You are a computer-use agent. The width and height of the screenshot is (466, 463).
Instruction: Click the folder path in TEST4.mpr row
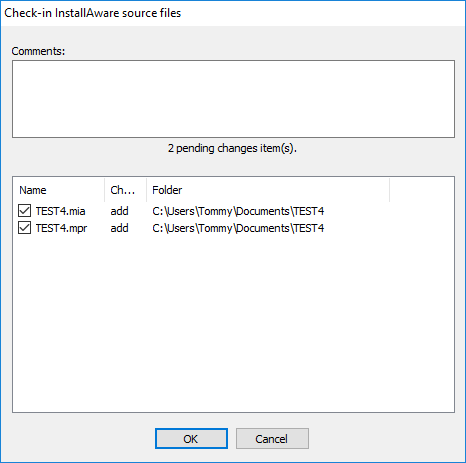pos(238,228)
